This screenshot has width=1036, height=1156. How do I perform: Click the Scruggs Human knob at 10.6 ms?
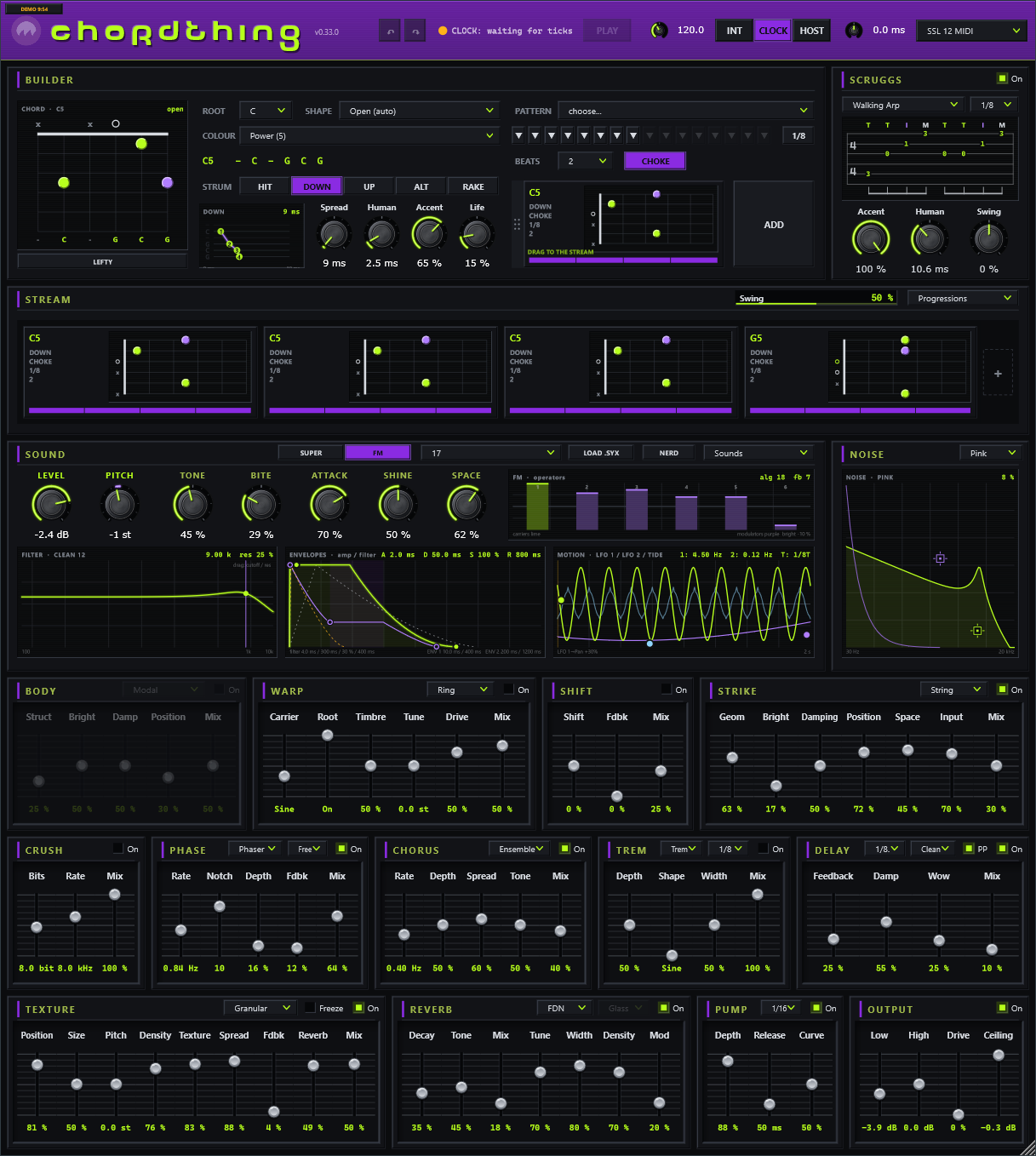point(930,239)
